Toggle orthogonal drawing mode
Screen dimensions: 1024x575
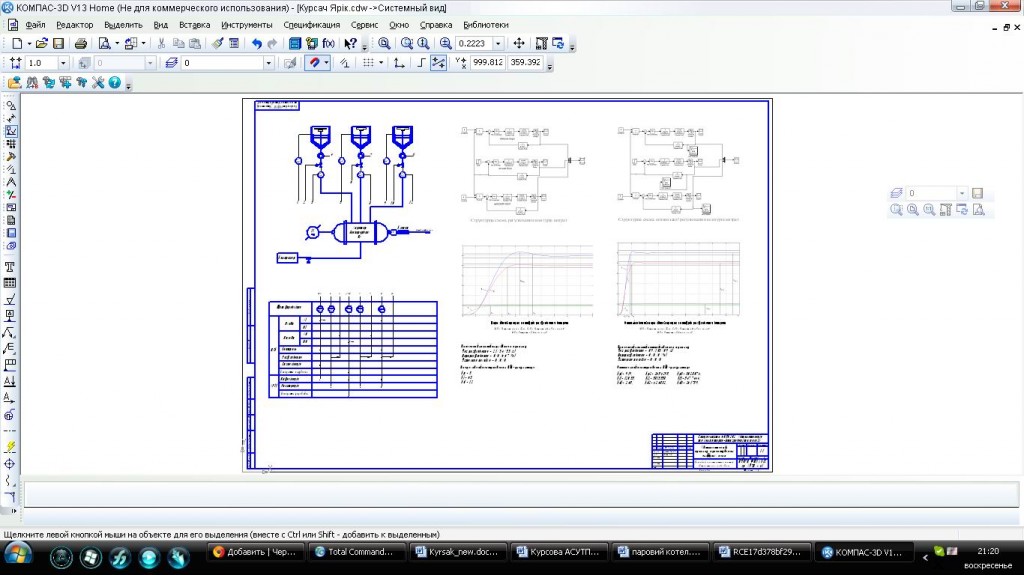(421, 63)
